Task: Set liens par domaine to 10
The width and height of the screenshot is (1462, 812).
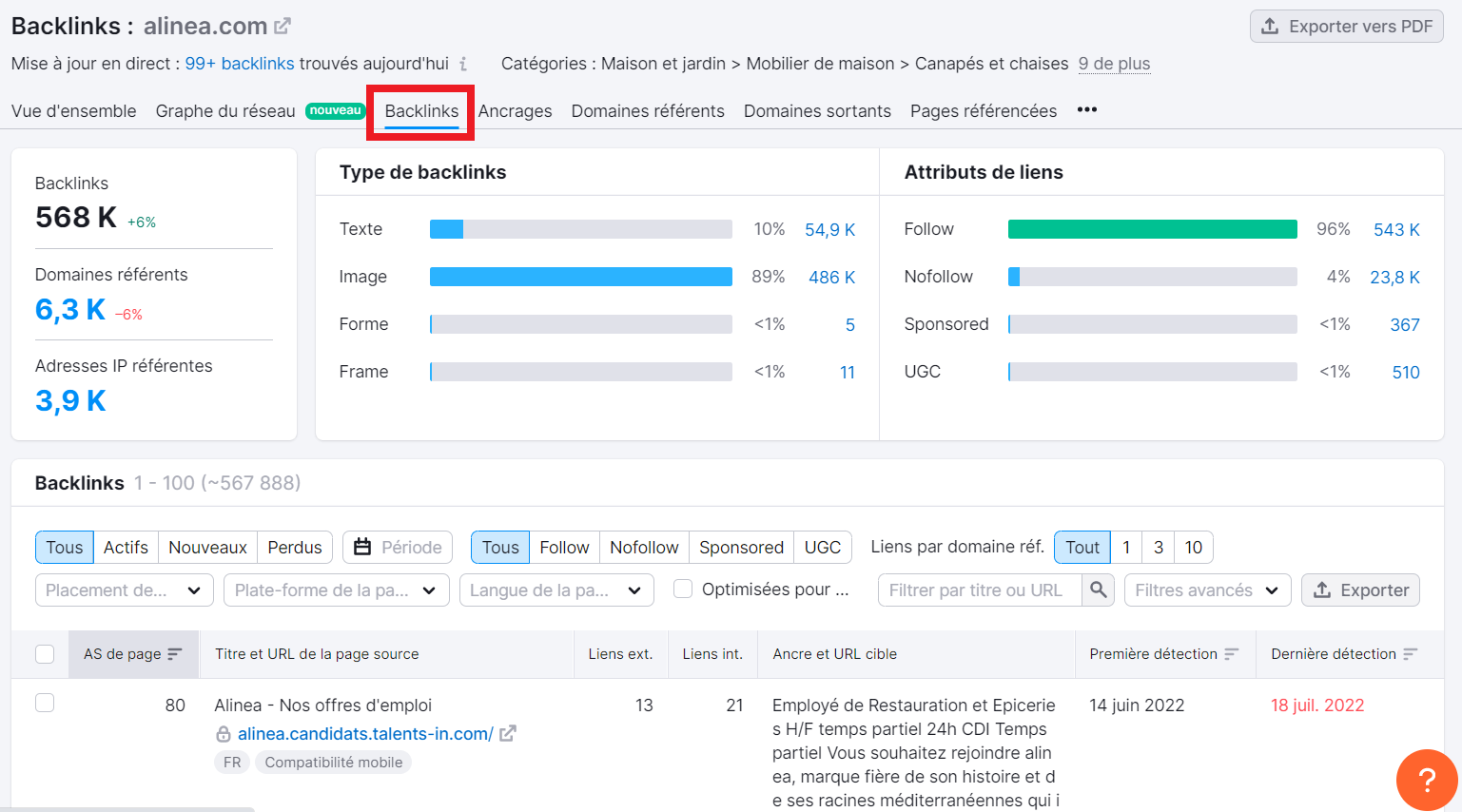Action: 1194,547
